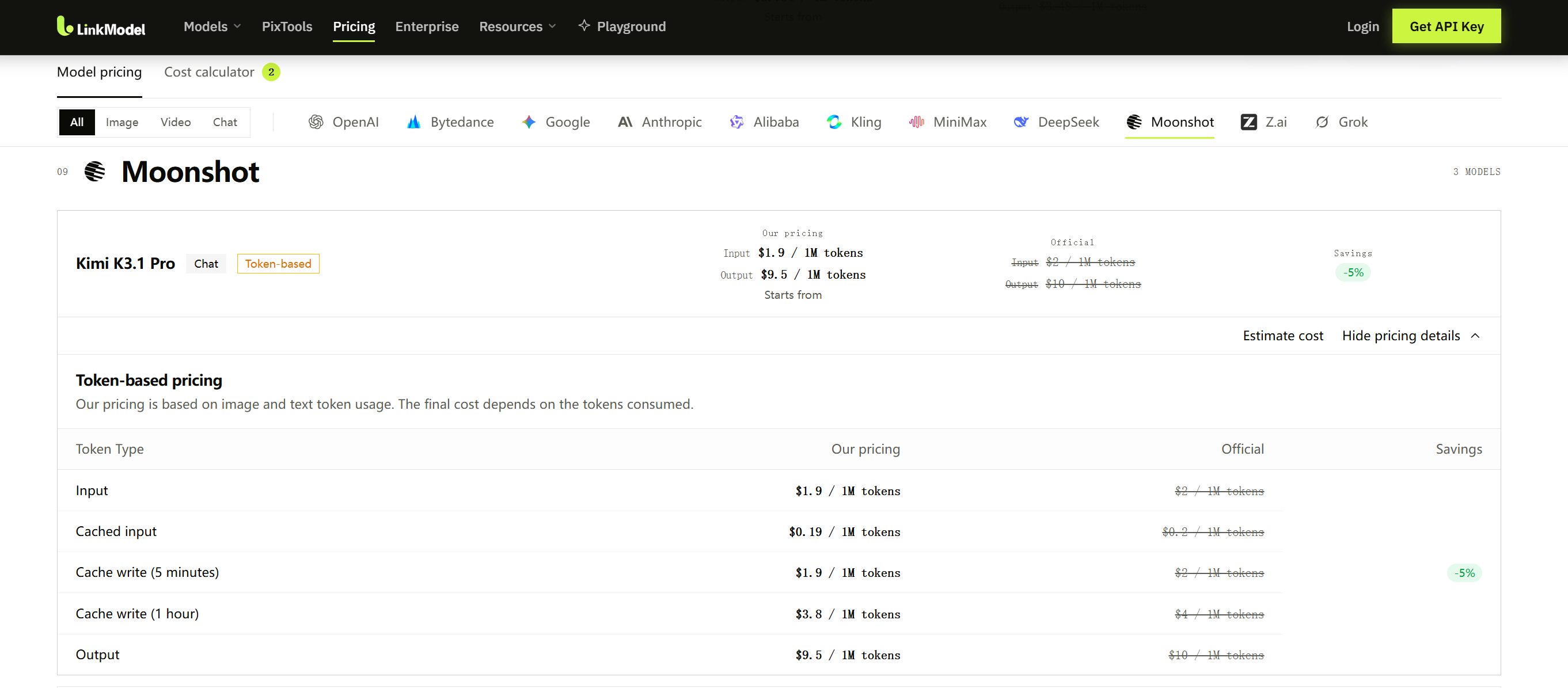Open the Models dropdown menu
This screenshot has height=688, width=1568.
point(212,26)
